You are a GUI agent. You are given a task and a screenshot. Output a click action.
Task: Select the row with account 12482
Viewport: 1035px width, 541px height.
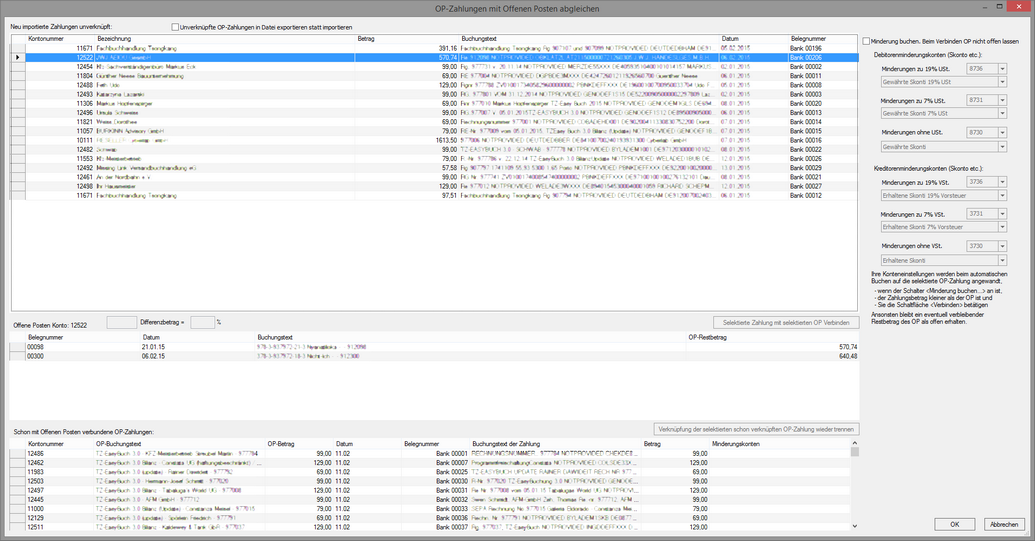coord(434,150)
